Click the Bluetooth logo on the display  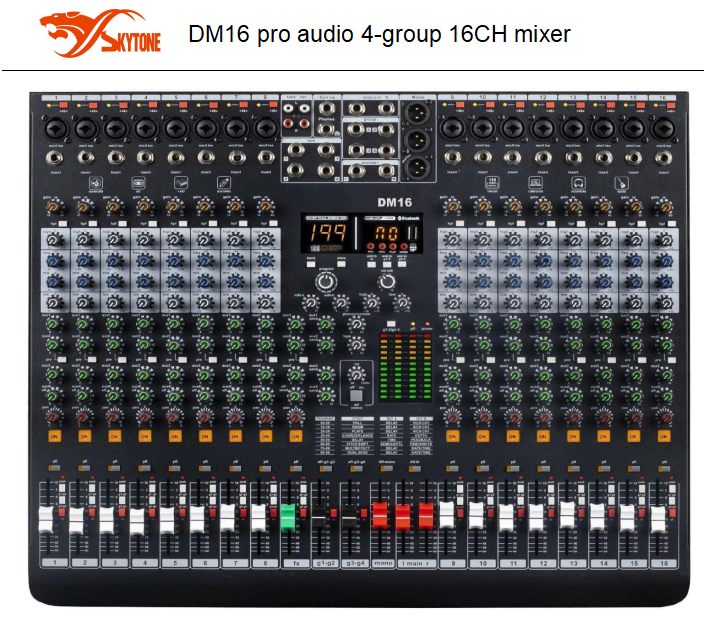coord(409,218)
